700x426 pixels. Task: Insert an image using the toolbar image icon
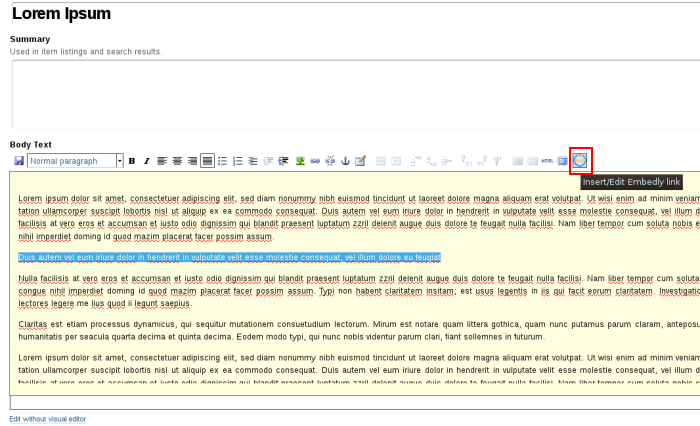pos(300,161)
